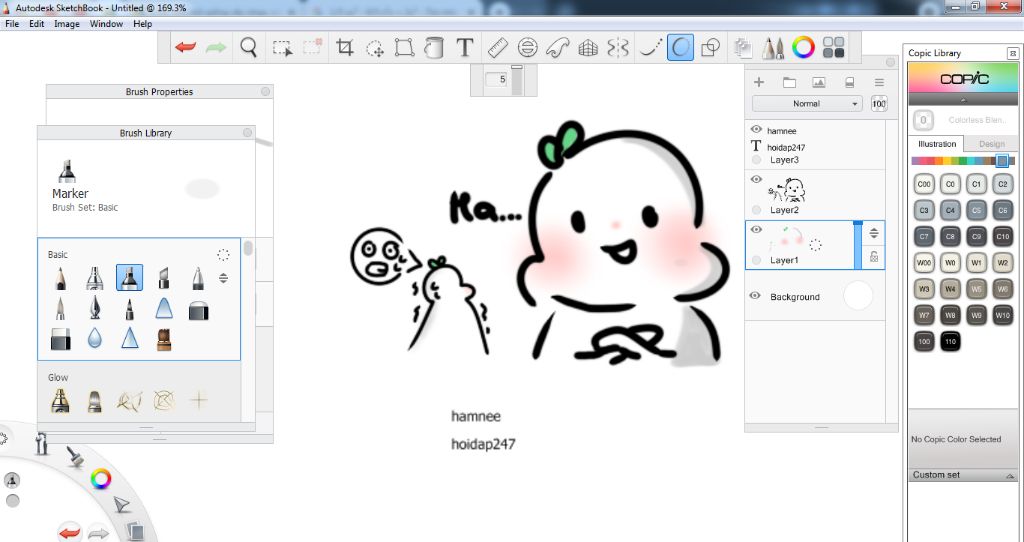Switch to the Illustration tab
The width and height of the screenshot is (1024, 542).
point(936,144)
